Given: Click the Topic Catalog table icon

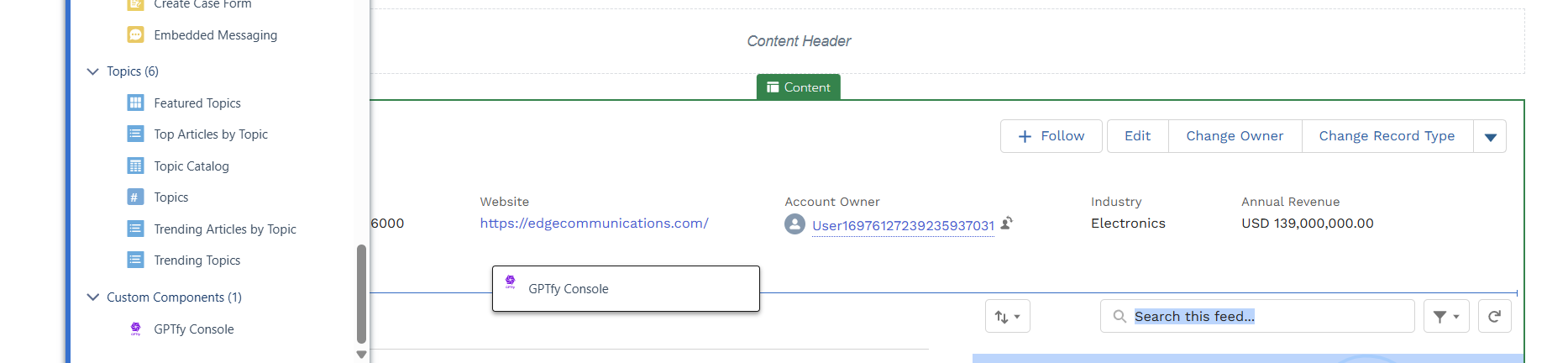Looking at the screenshot, I should (135, 166).
